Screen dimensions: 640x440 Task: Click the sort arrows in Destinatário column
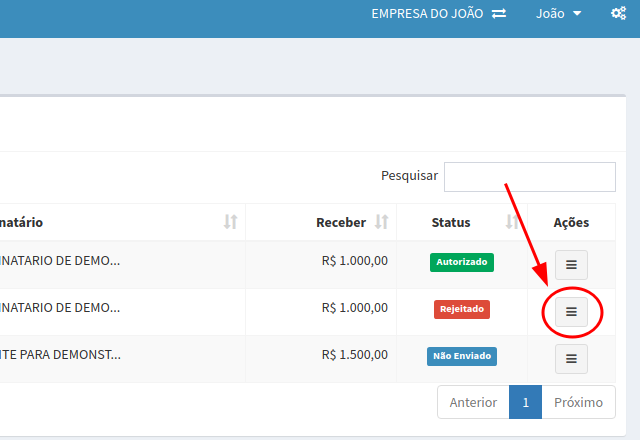[231, 222]
